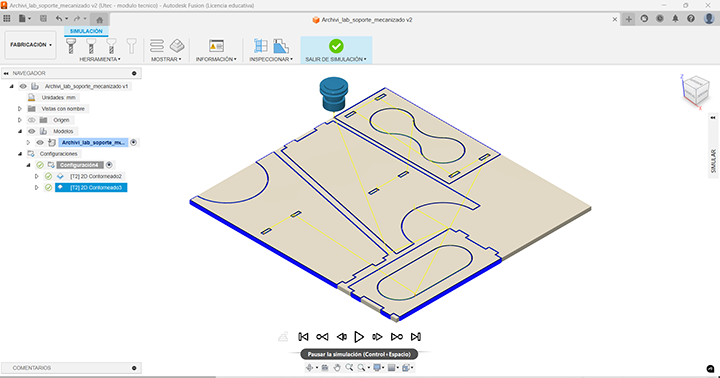Click the Mostrar stock cube icon
The height and width of the screenshot is (378, 720).
pos(177,46)
